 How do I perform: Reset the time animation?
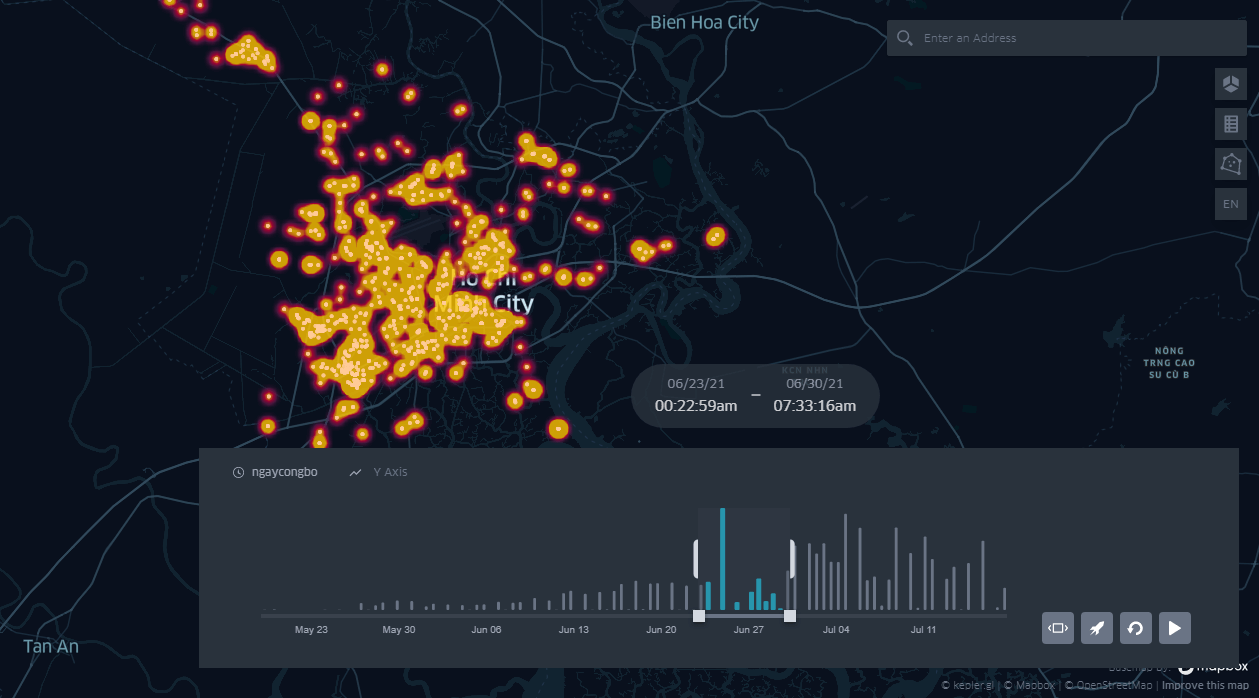point(1136,628)
